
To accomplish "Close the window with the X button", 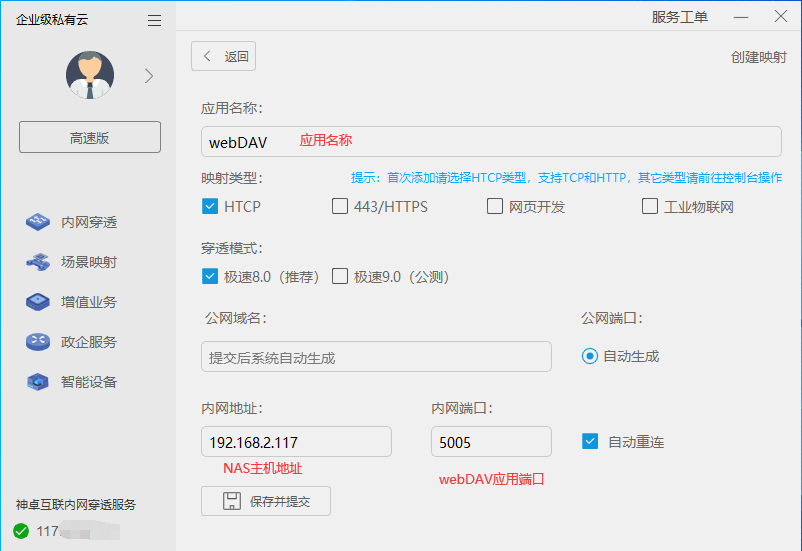I will 781,16.
